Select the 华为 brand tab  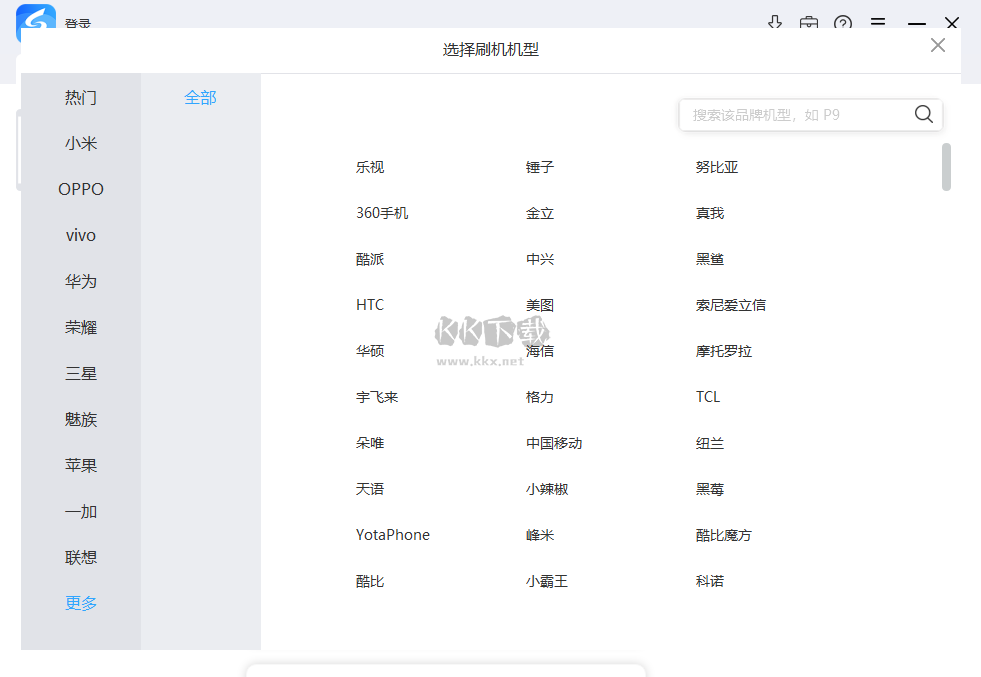81,282
